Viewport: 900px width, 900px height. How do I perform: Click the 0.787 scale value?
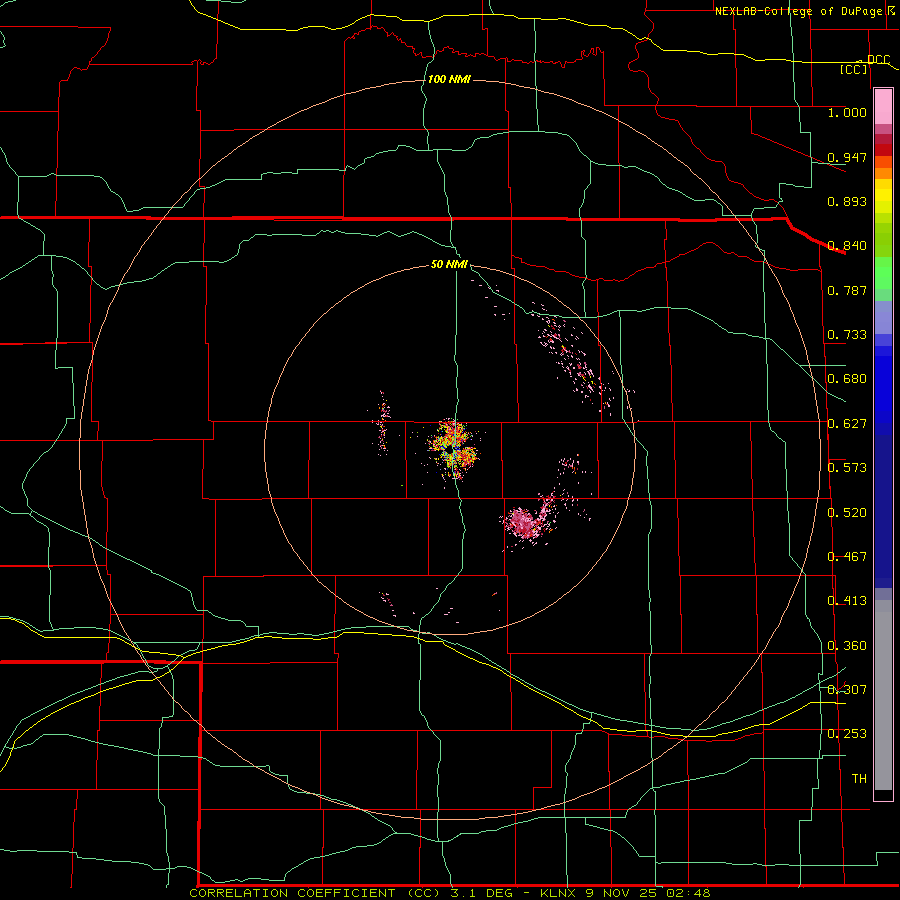847,290
